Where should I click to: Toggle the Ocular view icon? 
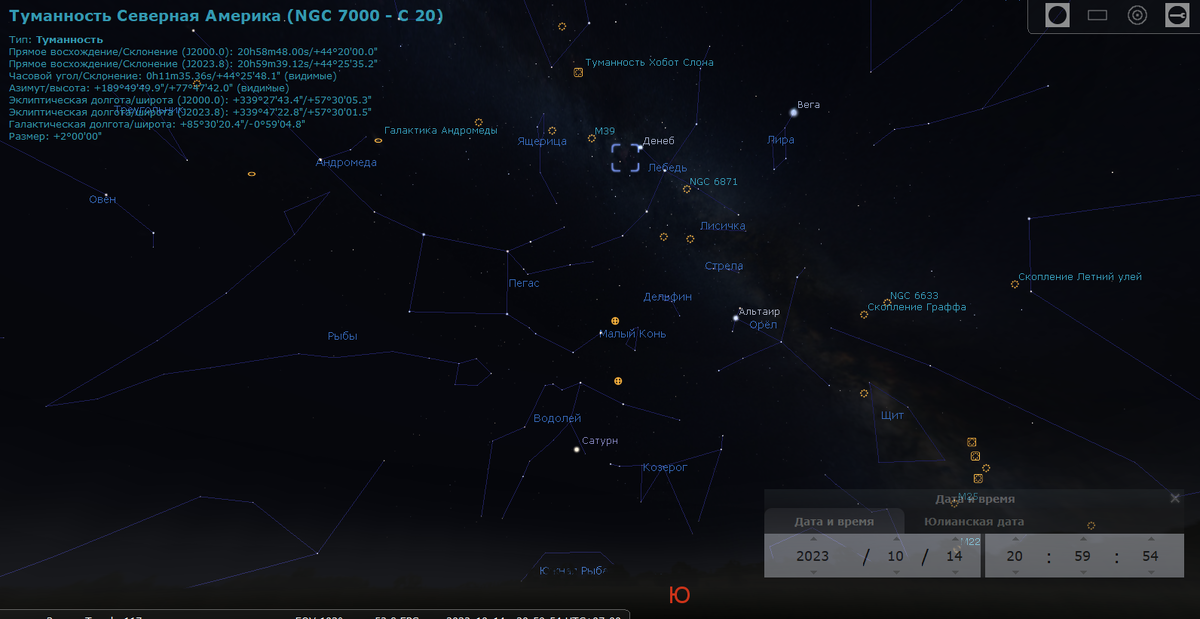tap(1058, 15)
